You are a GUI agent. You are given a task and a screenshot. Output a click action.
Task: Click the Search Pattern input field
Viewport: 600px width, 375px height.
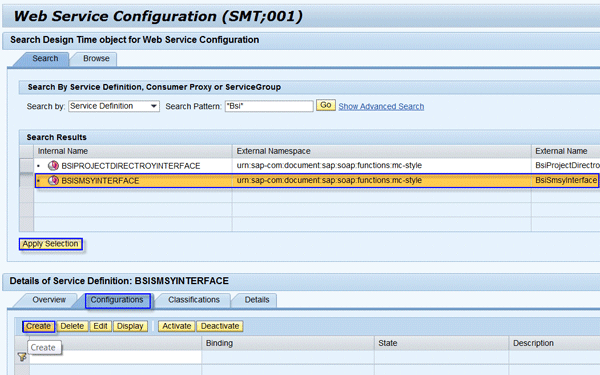[269, 106]
